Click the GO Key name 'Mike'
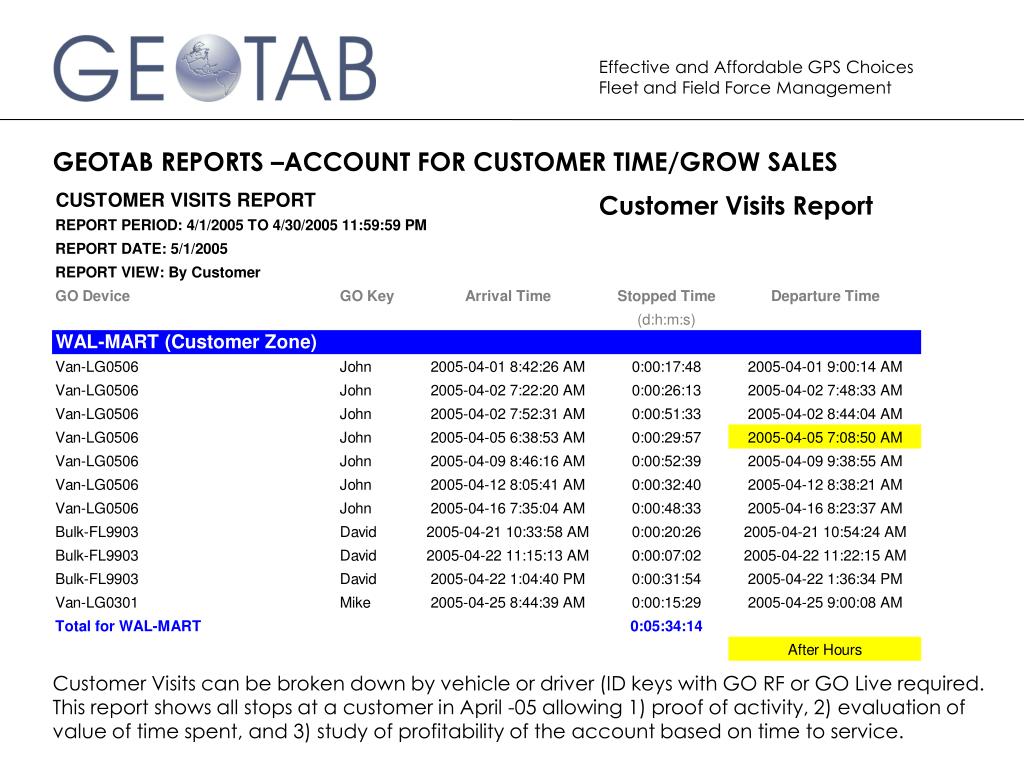 (355, 602)
